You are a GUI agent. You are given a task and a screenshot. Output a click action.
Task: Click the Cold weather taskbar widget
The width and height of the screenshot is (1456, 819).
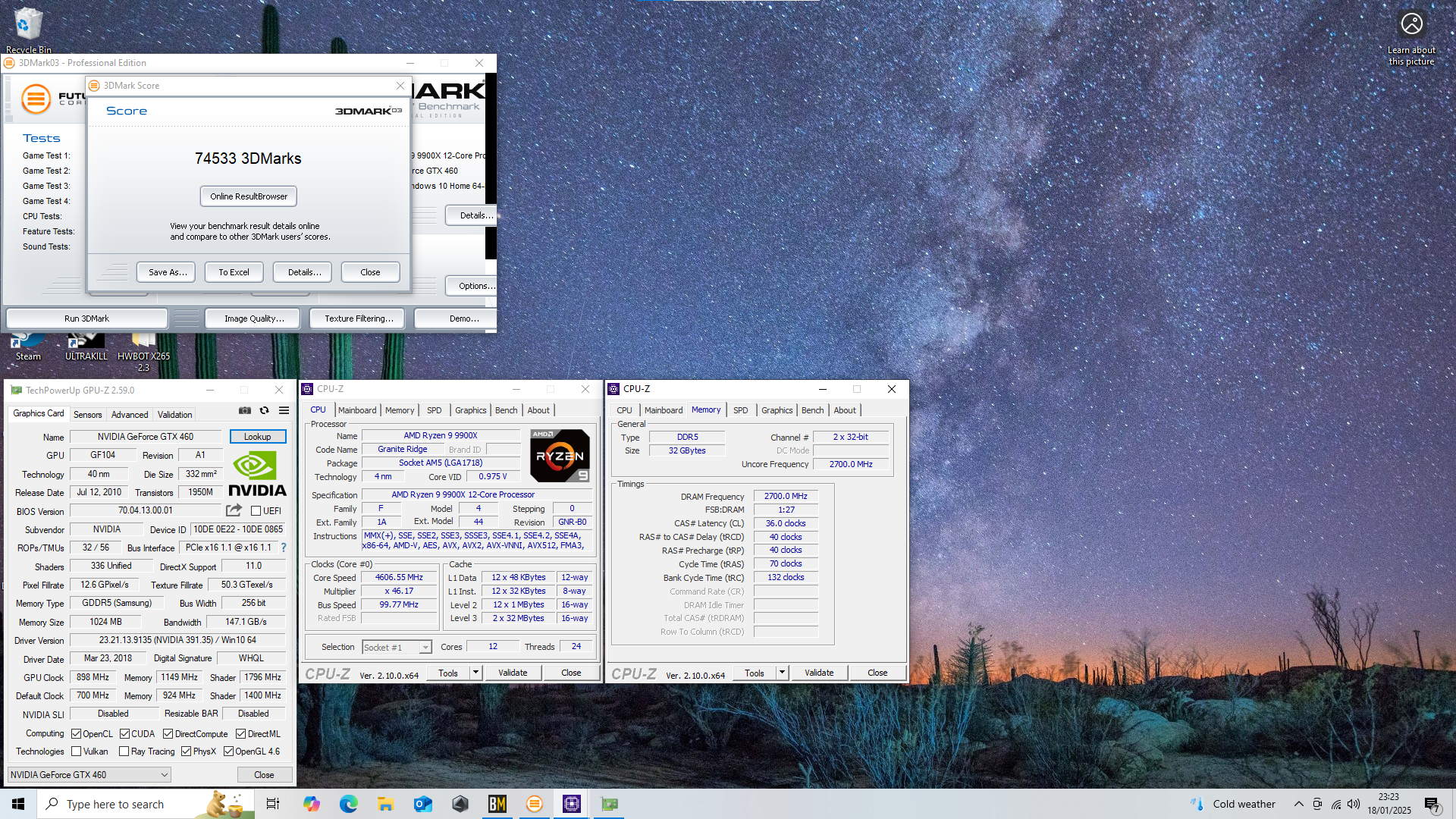pos(1233,804)
